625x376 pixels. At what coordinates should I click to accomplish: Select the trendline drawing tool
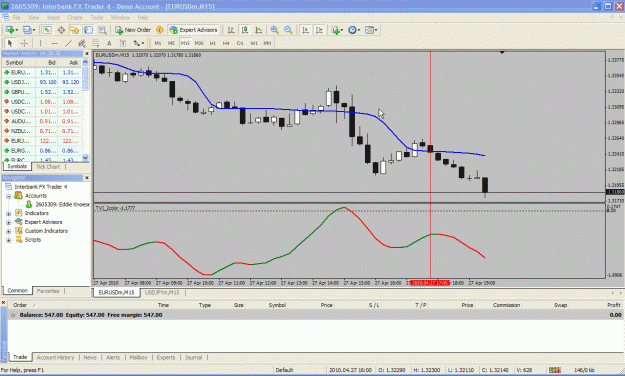pyautogui.click(x=69, y=43)
